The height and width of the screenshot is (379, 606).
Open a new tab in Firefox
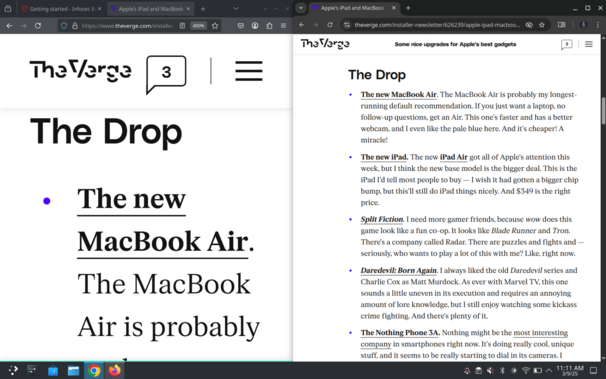tap(203, 8)
